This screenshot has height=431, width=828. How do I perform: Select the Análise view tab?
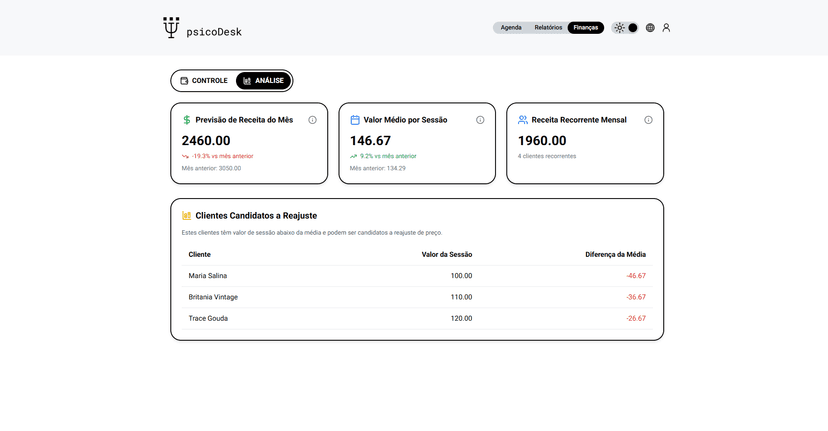pos(263,81)
